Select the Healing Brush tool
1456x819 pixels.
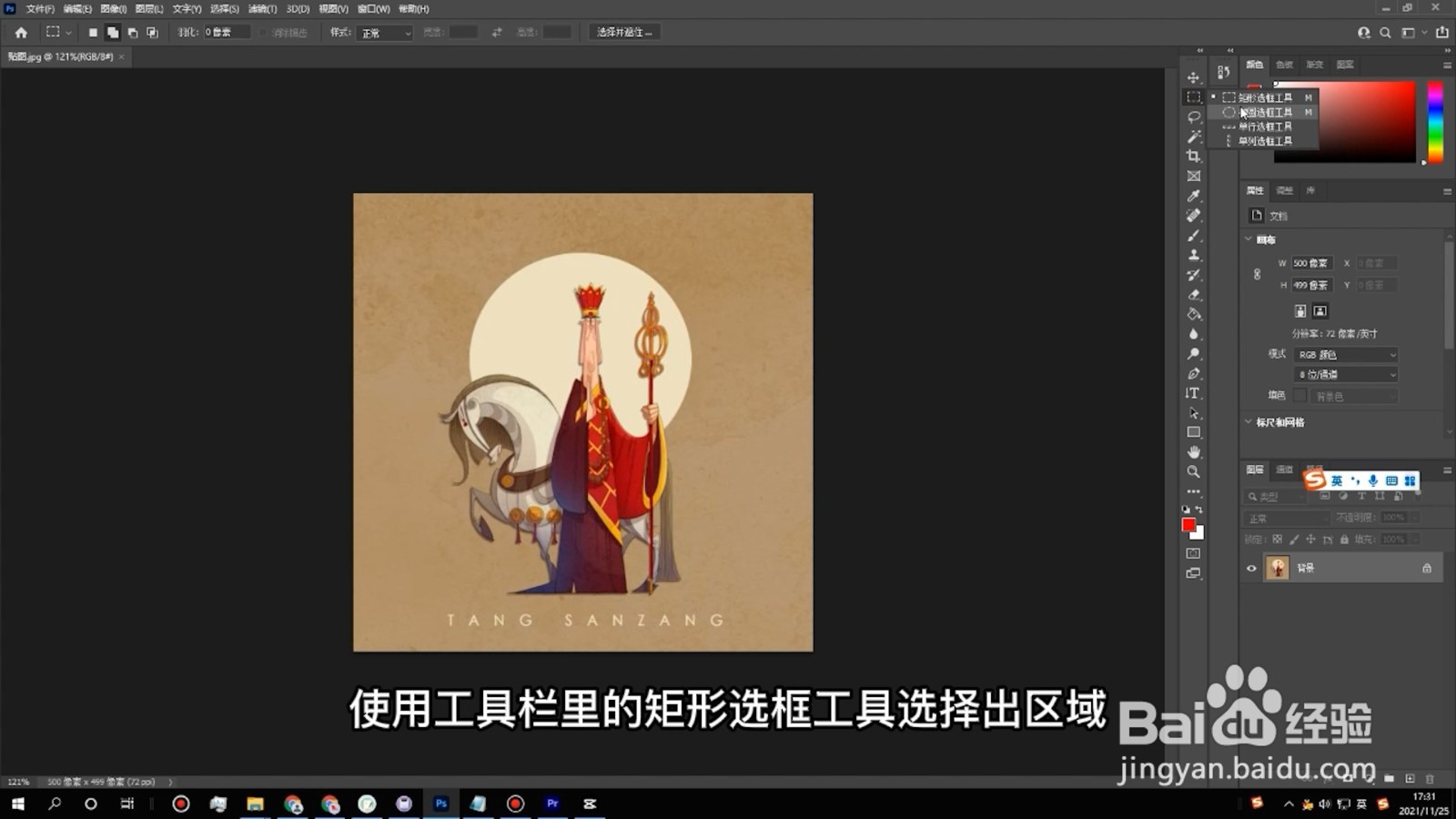point(1193,216)
